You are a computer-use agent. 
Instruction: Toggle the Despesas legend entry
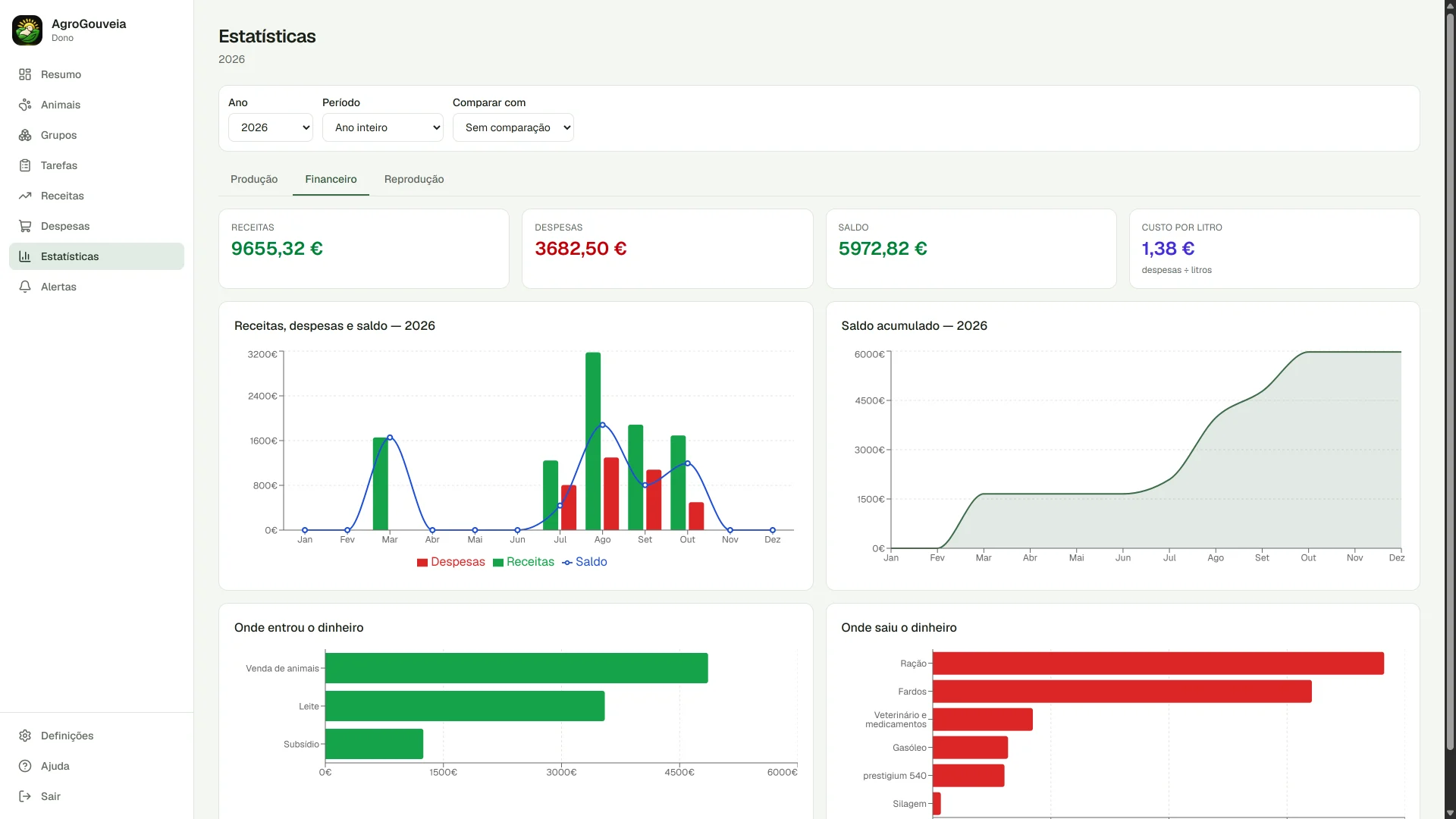click(450, 562)
